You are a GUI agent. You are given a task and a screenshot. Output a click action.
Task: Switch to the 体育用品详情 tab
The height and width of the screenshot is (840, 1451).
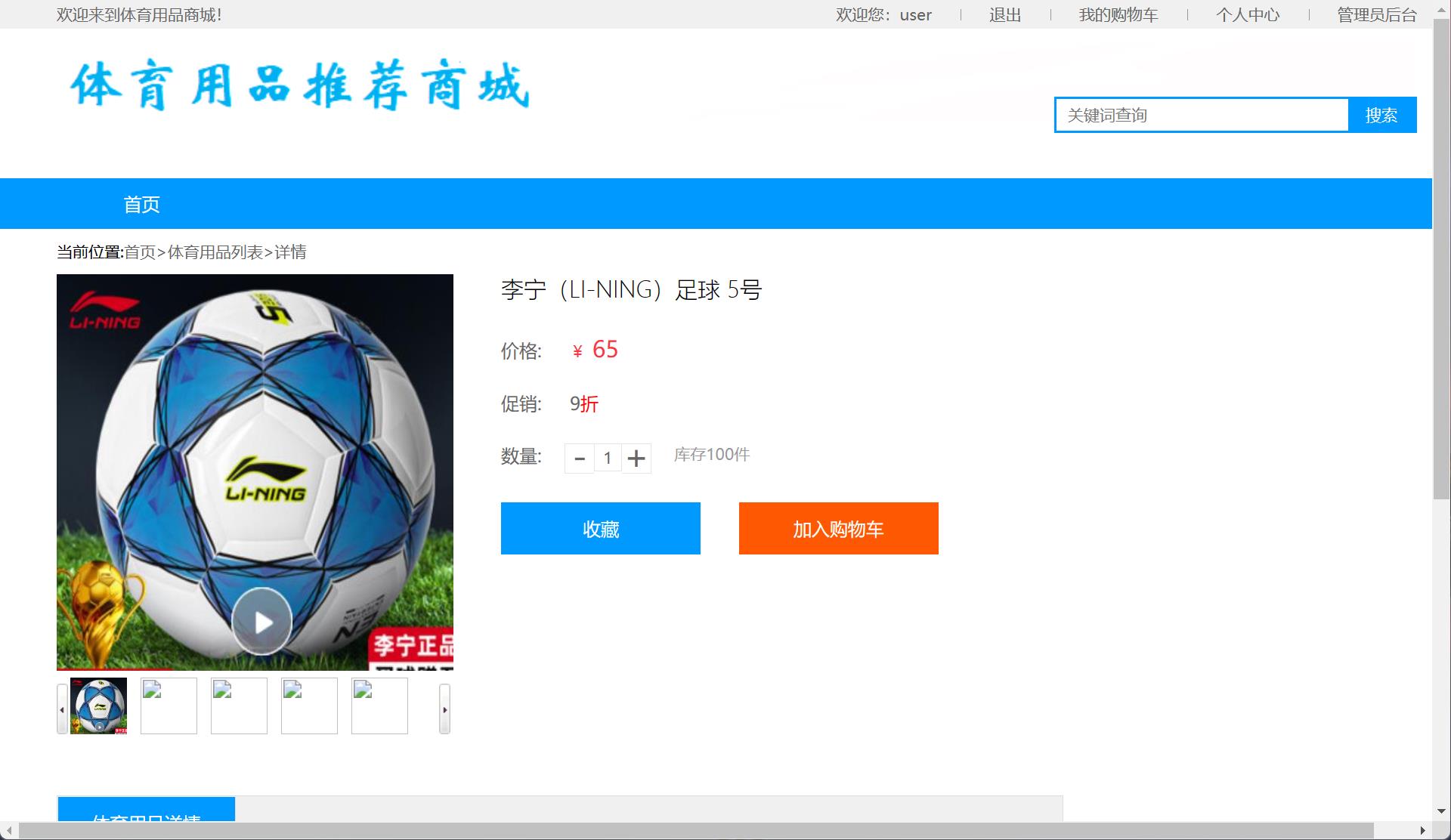146,821
